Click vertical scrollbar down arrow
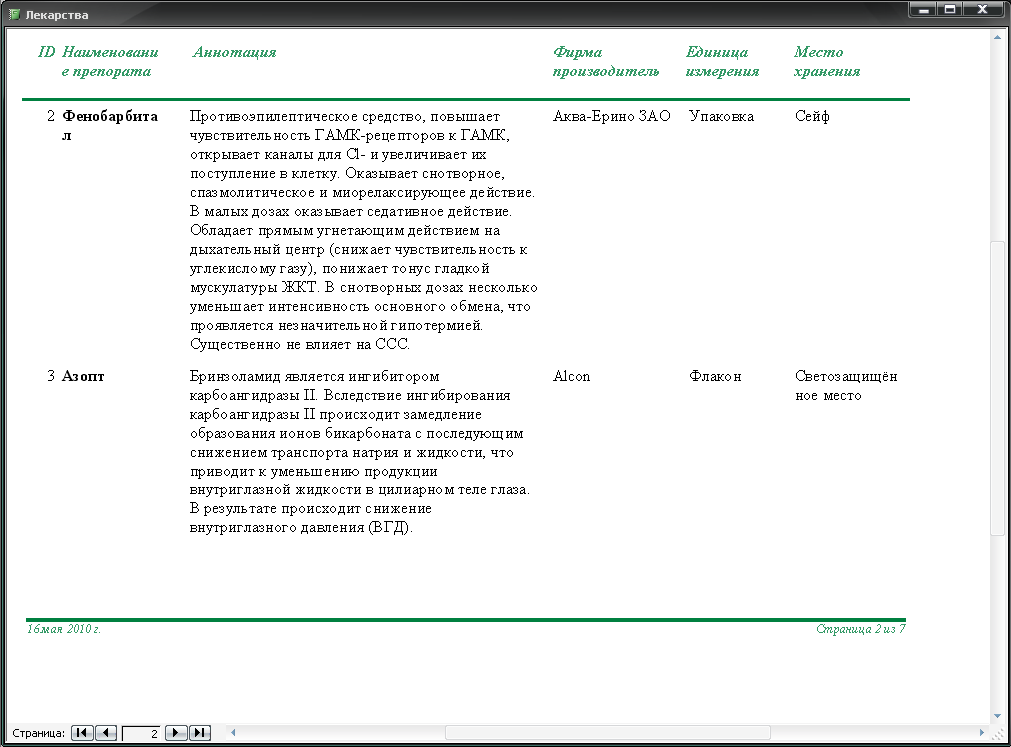1011x747 pixels. point(997,716)
